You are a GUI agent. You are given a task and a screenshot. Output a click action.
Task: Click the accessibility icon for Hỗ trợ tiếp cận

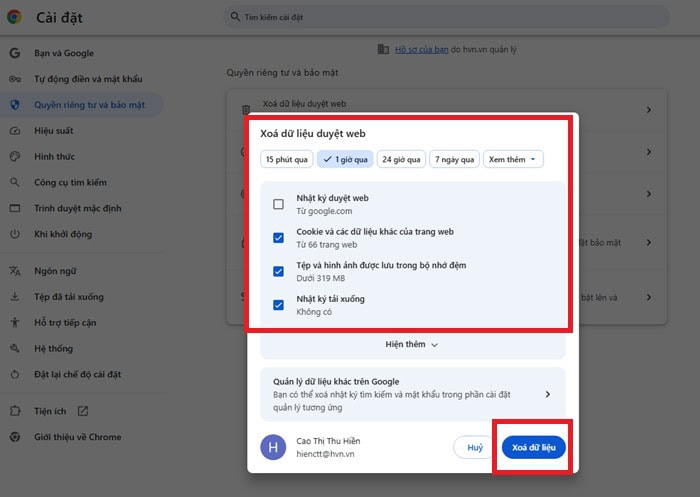pos(15,322)
